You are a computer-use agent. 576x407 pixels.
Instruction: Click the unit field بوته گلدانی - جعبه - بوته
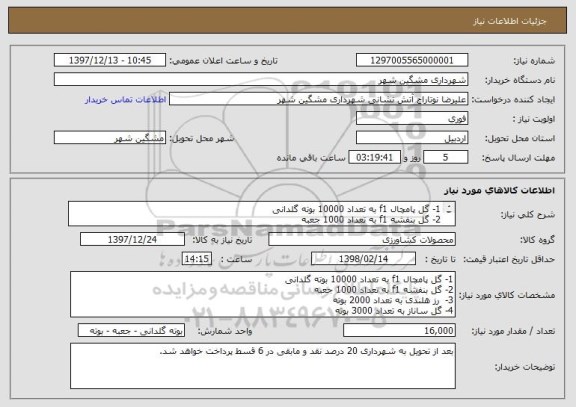[x=131, y=331]
